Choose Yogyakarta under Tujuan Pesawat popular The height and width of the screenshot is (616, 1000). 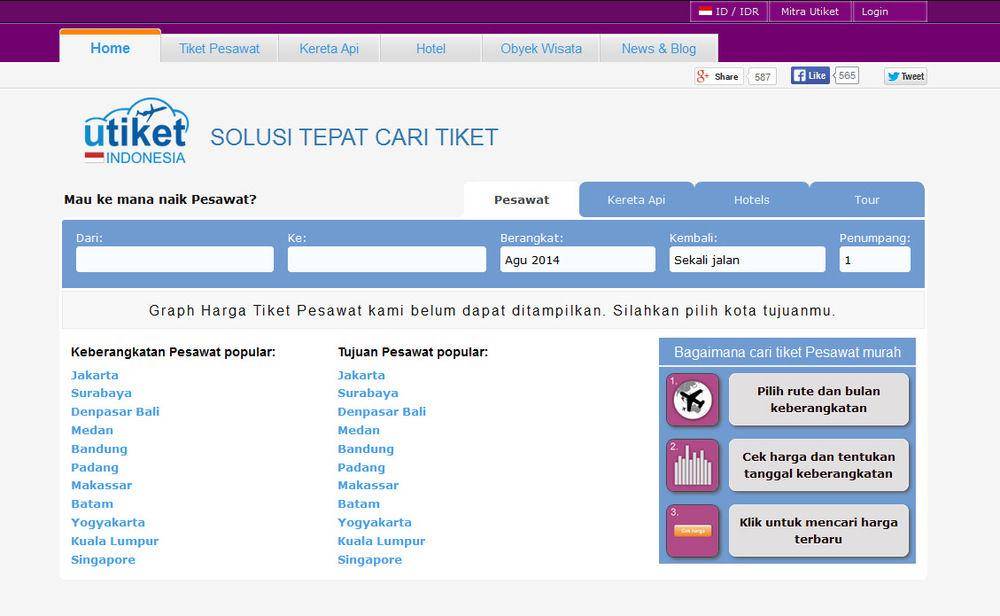tap(374, 522)
